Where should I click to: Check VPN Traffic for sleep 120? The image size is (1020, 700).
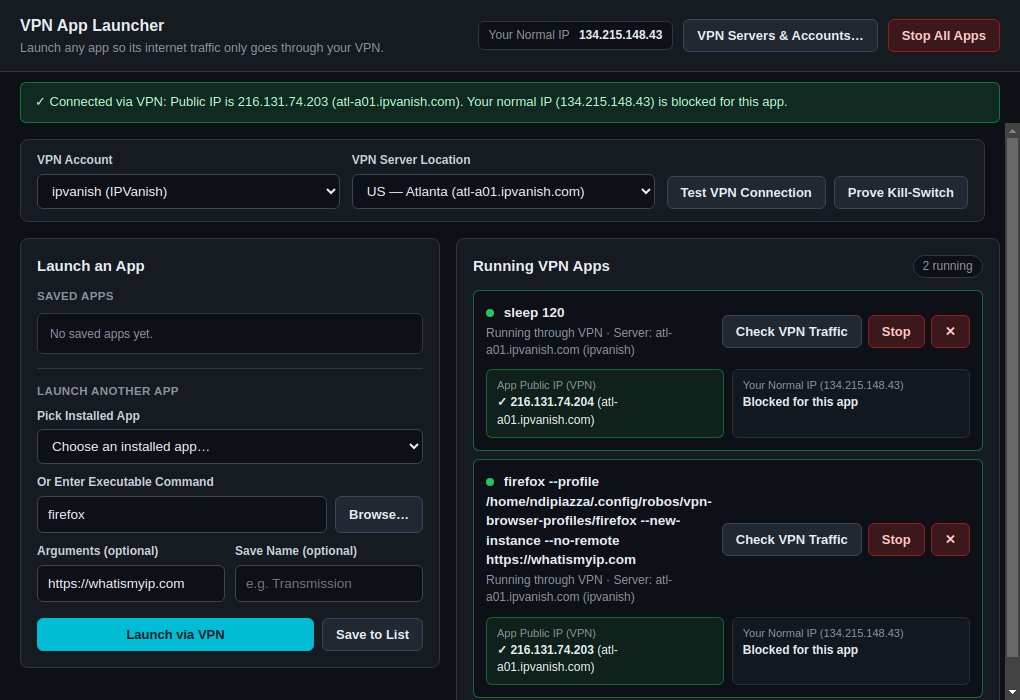792,332
